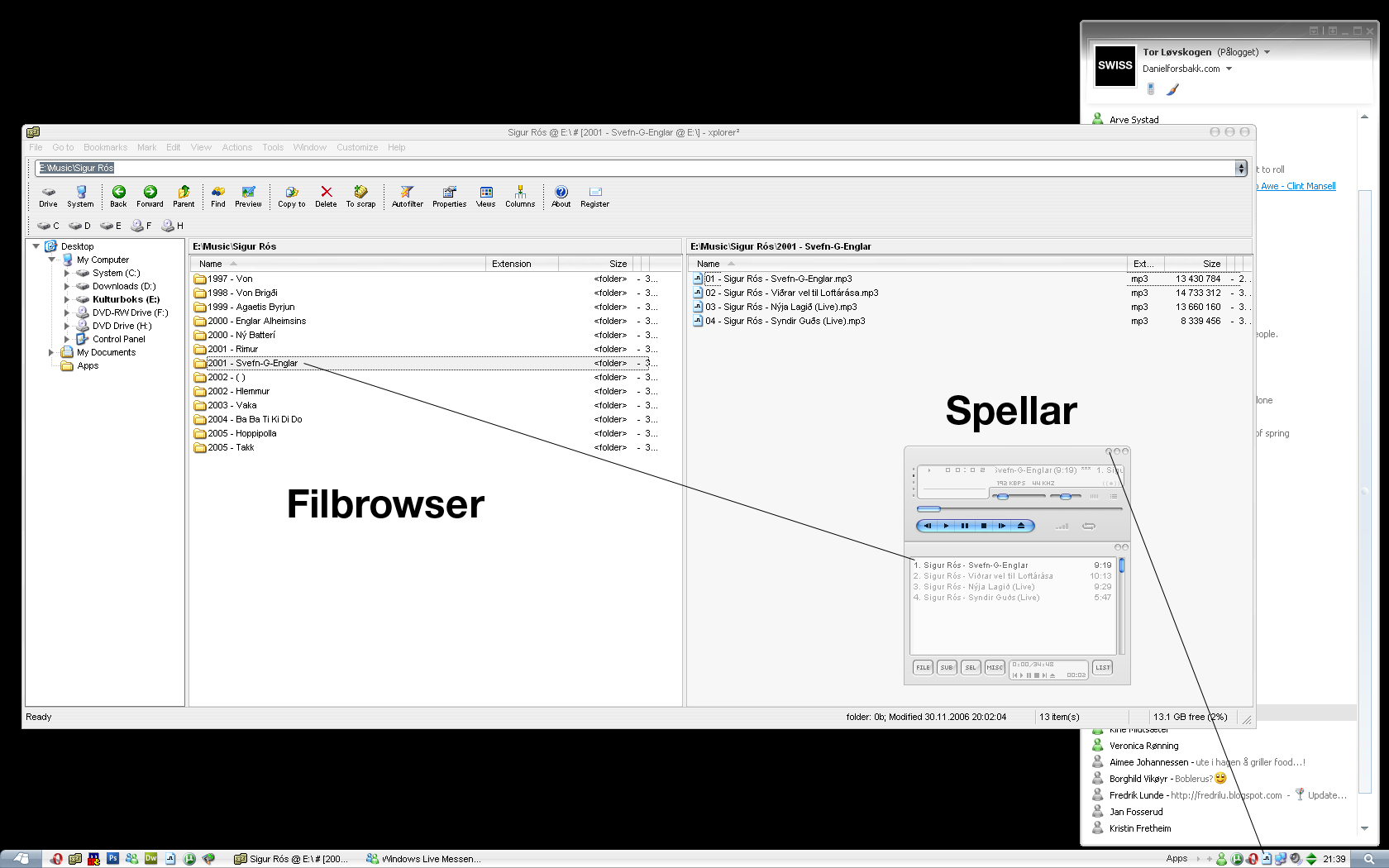Open the Bookmarks menu
Viewport: 1389px width, 868px height.
[105, 147]
